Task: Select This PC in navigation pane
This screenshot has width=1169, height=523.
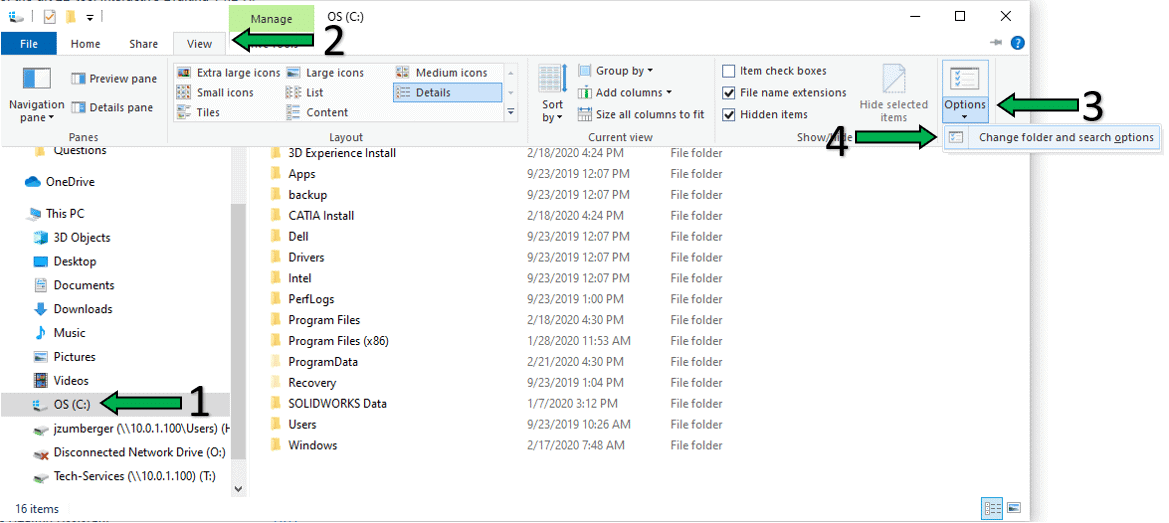Action: coord(55,214)
